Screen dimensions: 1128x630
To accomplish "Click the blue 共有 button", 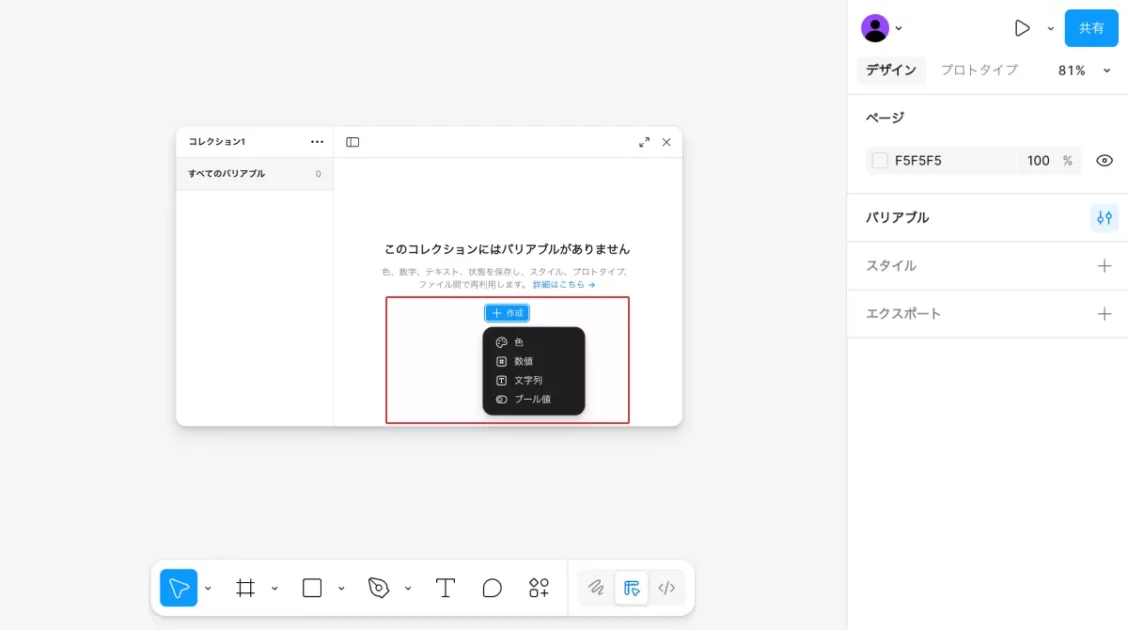I will [1091, 28].
